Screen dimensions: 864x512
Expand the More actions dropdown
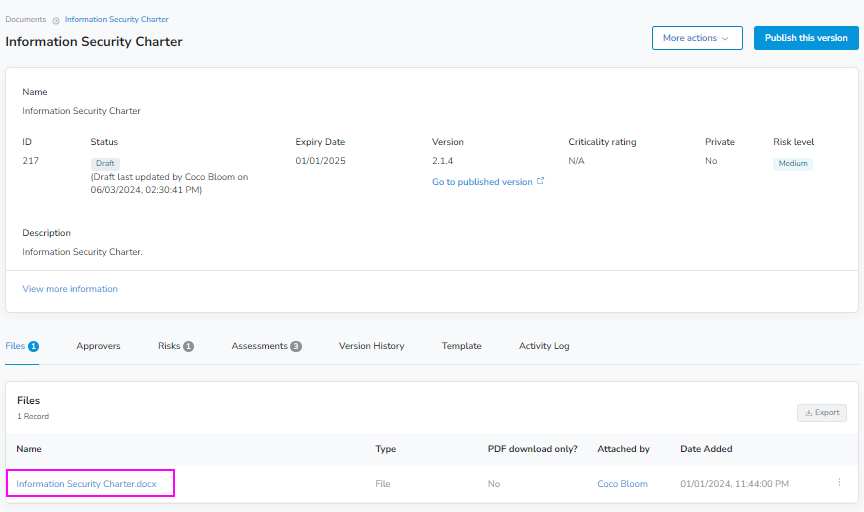tap(696, 38)
